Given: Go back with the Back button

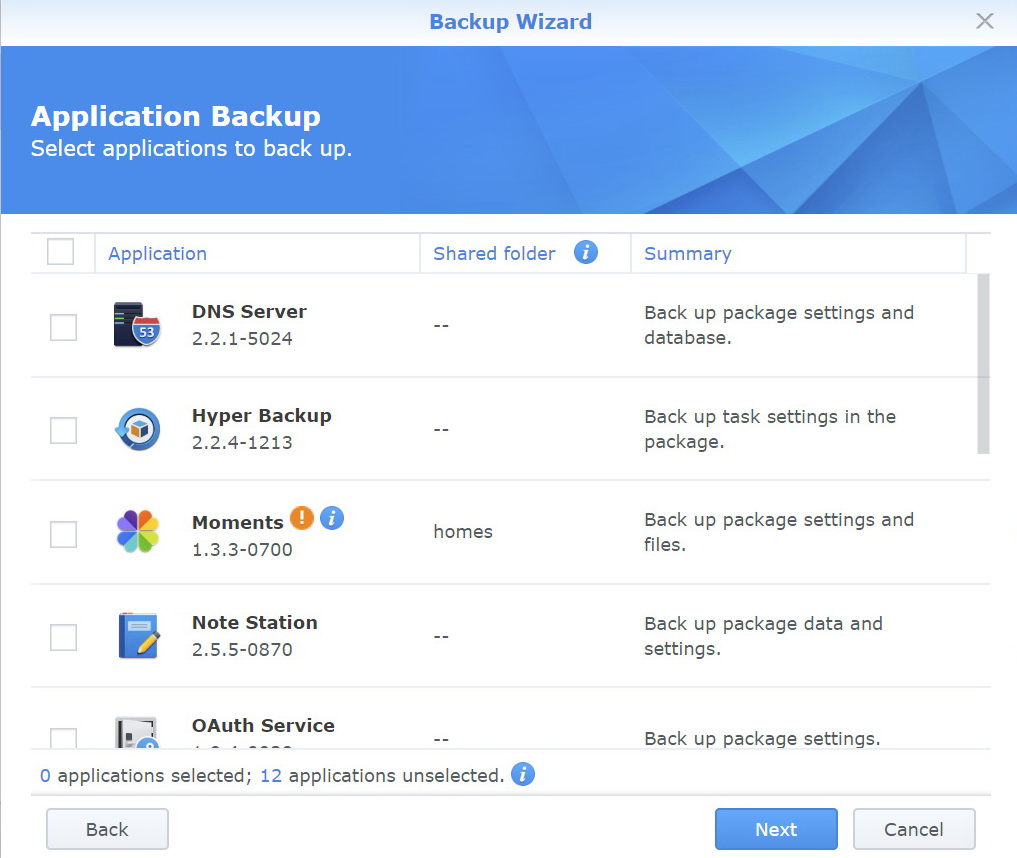Looking at the screenshot, I should (107, 829).
